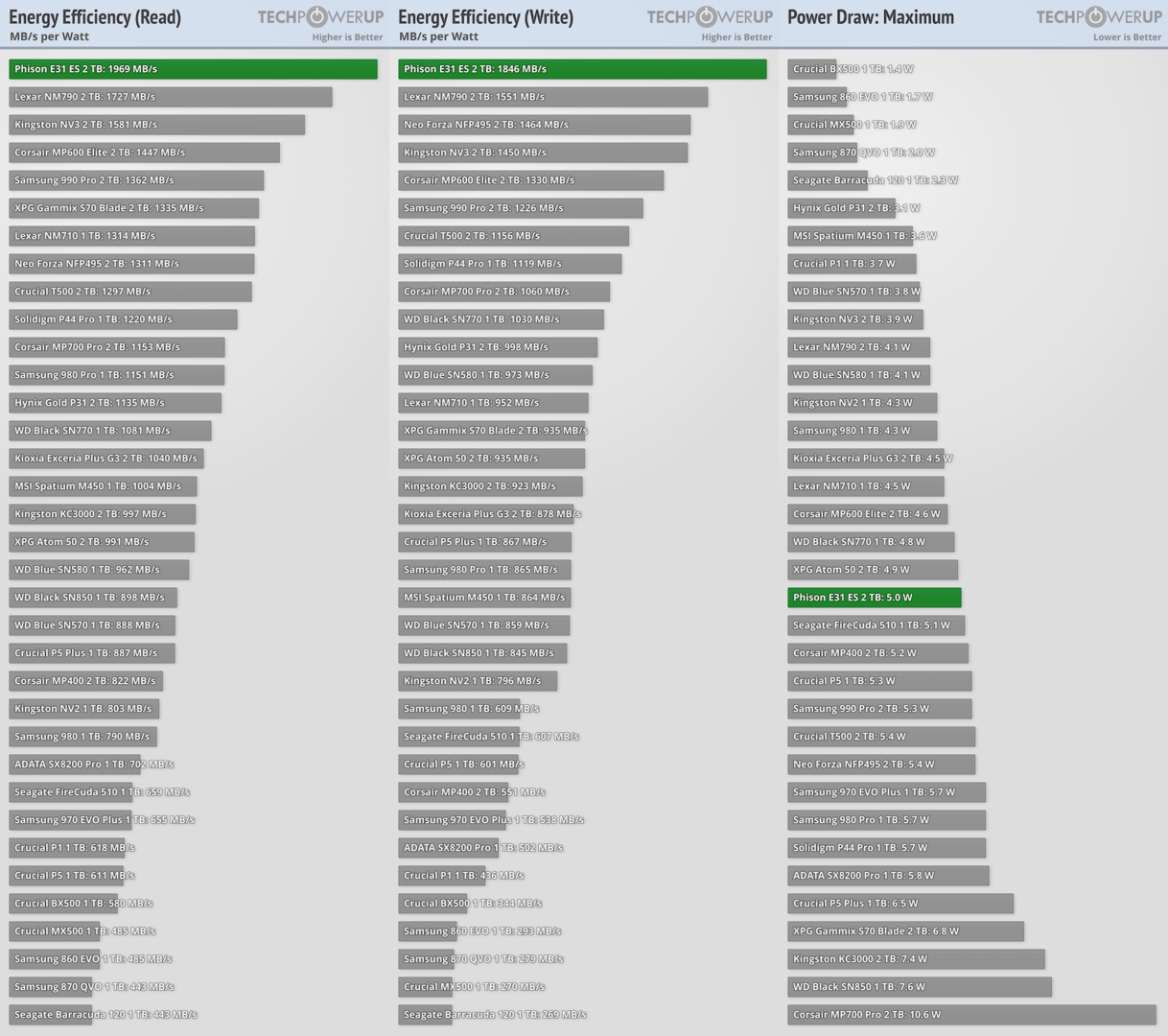Select the Kingston NV3 1581 MB/s bar

pyautogui.click(x=156, y=125)
